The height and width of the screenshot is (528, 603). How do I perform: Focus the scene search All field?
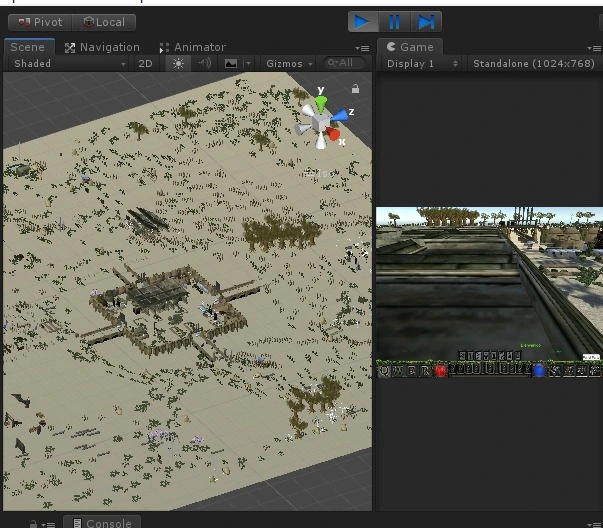click(344, 63)
